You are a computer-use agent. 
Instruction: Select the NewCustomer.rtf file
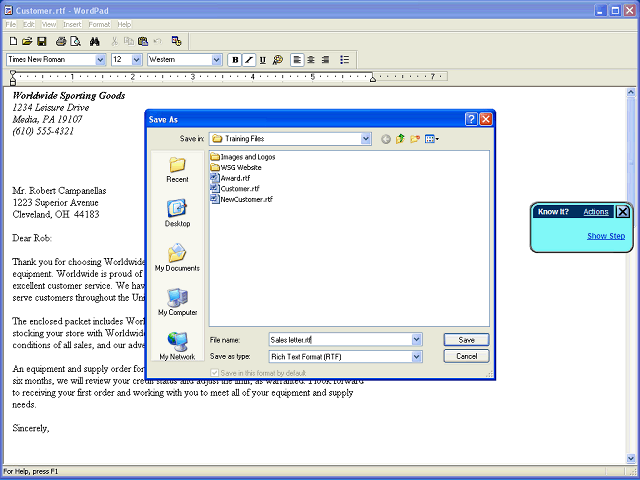[242, 199]
